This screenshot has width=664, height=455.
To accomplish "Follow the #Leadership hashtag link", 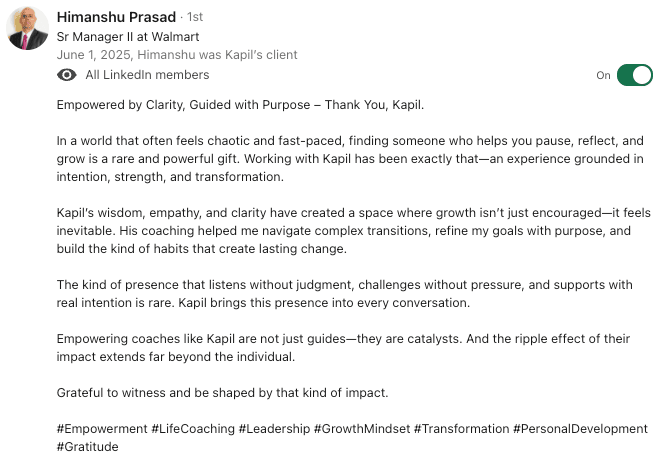I will [x=273, y=429].
